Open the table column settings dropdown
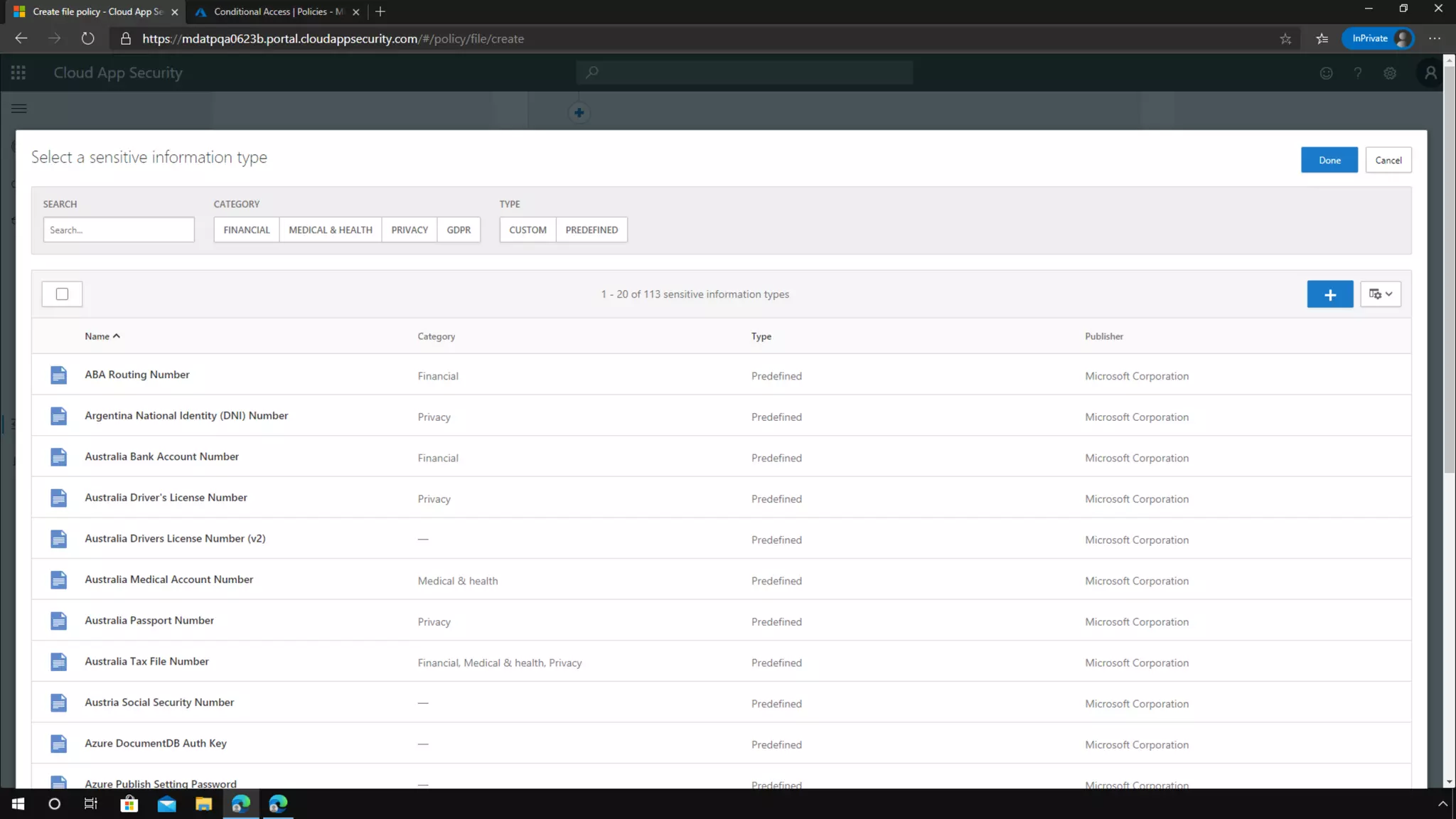Screen dimensions: 1456x819 (x=1380, y=294)
